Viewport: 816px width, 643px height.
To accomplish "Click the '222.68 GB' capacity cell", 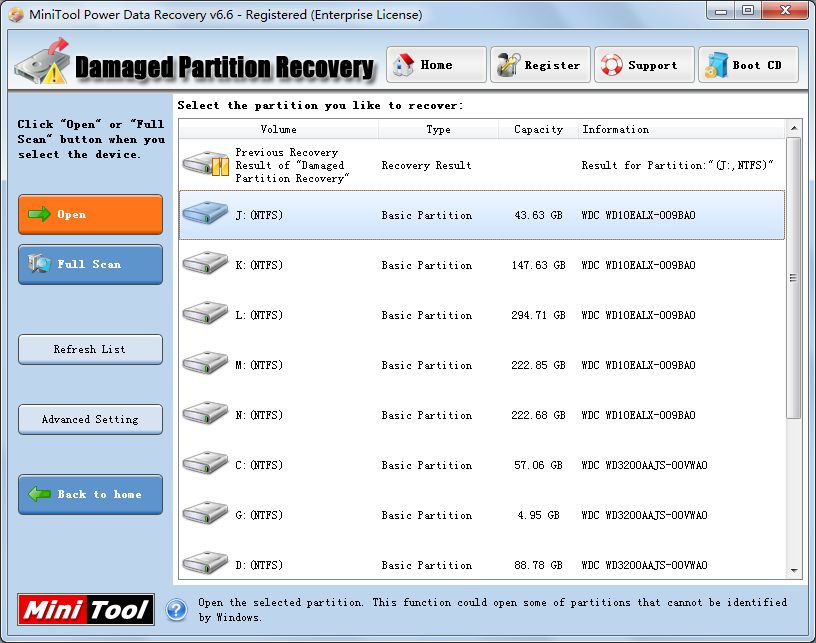I will coord(538,415).
